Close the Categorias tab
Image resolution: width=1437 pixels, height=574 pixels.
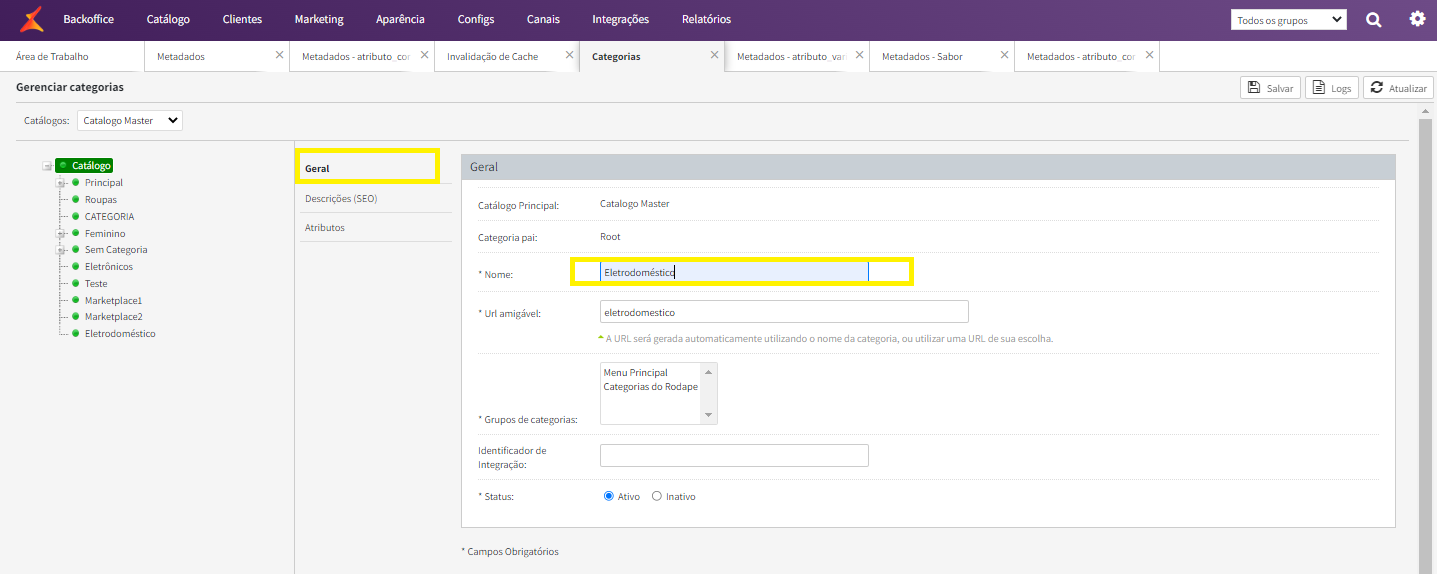tap(714, 55)
